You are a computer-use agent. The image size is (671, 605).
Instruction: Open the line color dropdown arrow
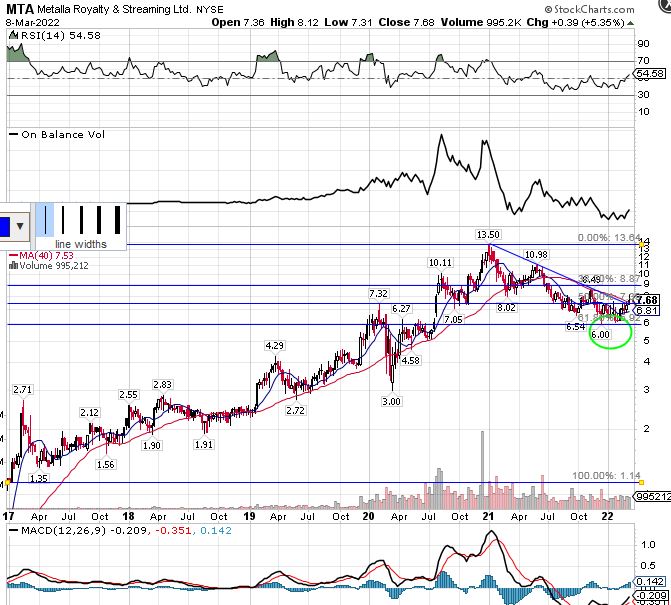(20, 226)
